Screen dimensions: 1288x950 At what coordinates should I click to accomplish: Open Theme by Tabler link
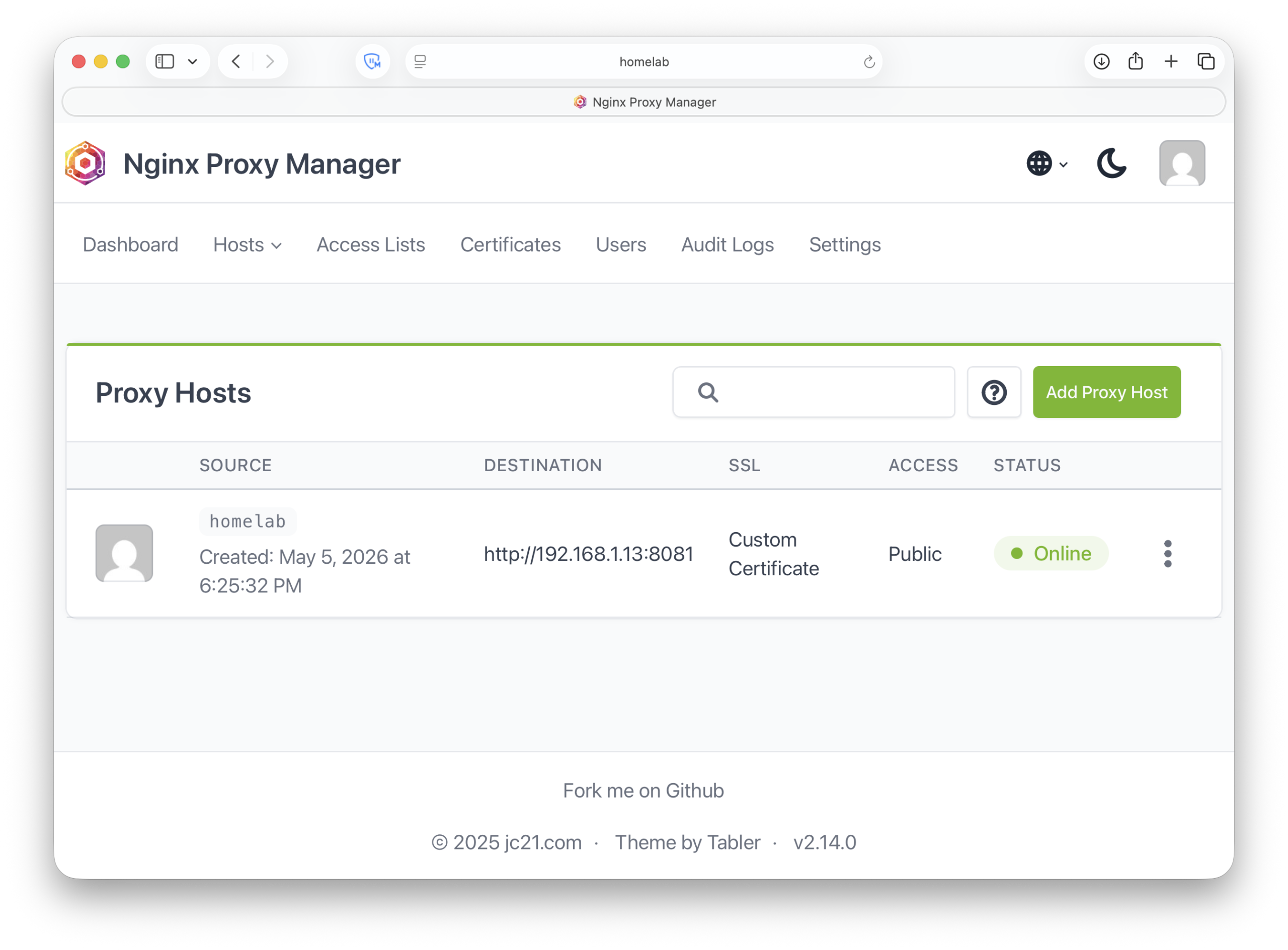point(688,842)
